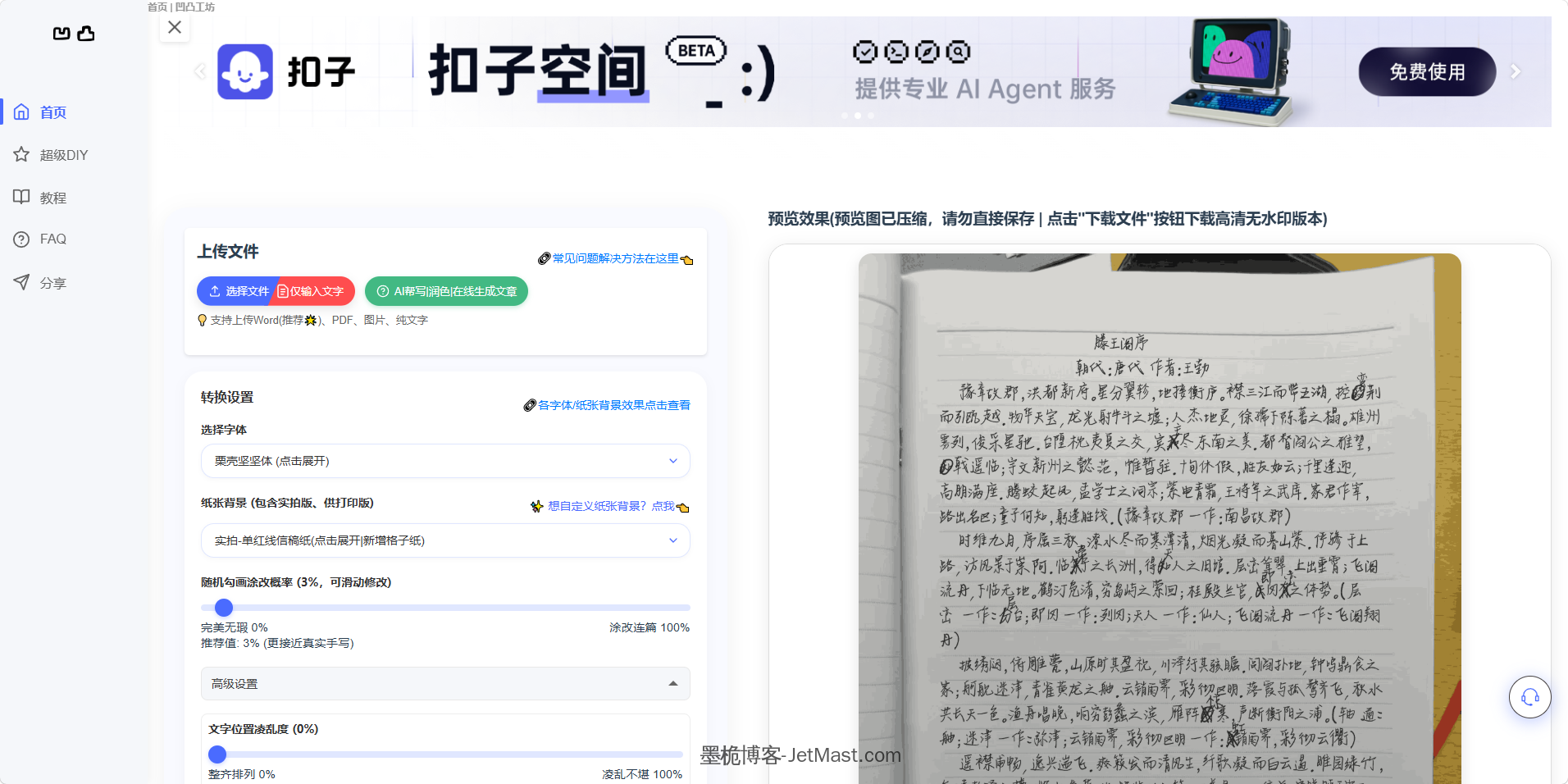This screenshot has height=784, width=1568.
Task: Open AI帮写|润色|在线生成文章
Action: (446, 291)
